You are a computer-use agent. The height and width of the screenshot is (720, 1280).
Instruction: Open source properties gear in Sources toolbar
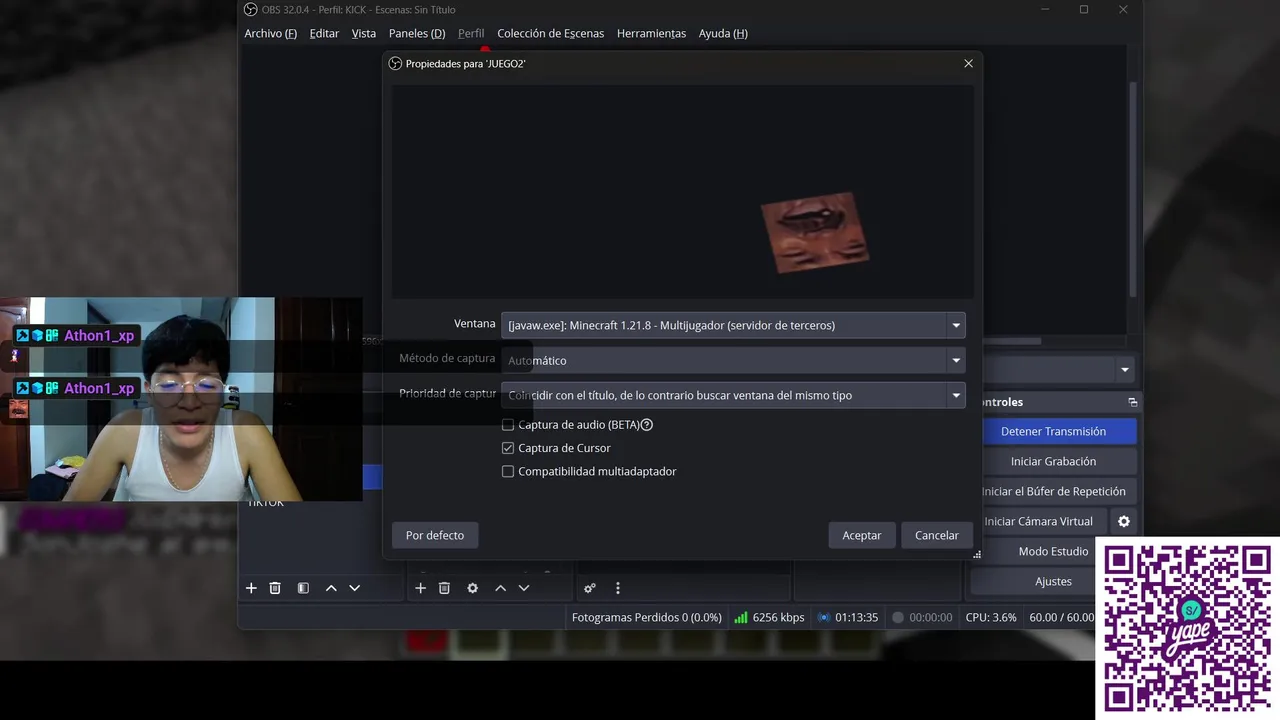(473, 588)
